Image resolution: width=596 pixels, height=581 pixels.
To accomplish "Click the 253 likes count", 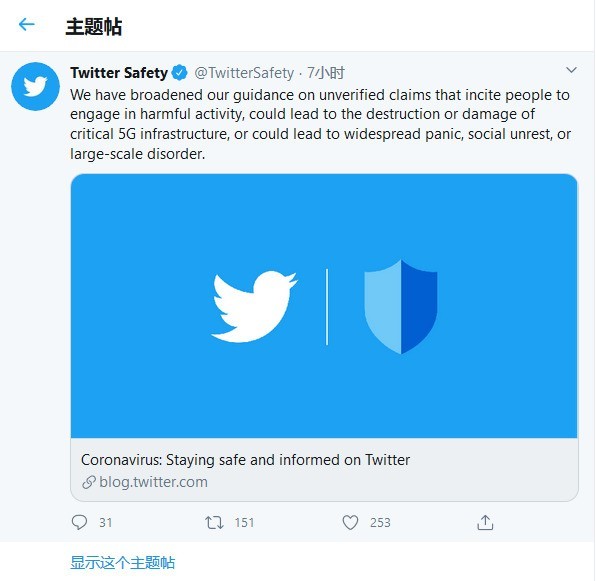I will (x=380, y=523).
